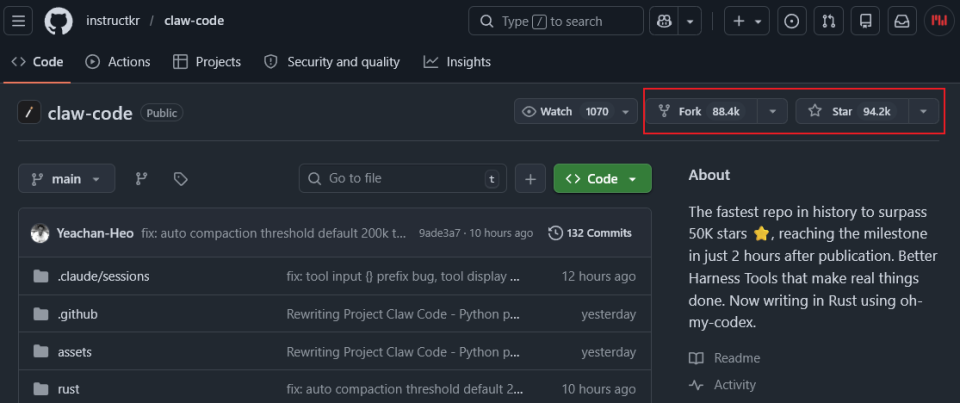Open the Fork options dropdown arrow
The width and height of the screenshot is (960, 403).
(x=772, y=111)
